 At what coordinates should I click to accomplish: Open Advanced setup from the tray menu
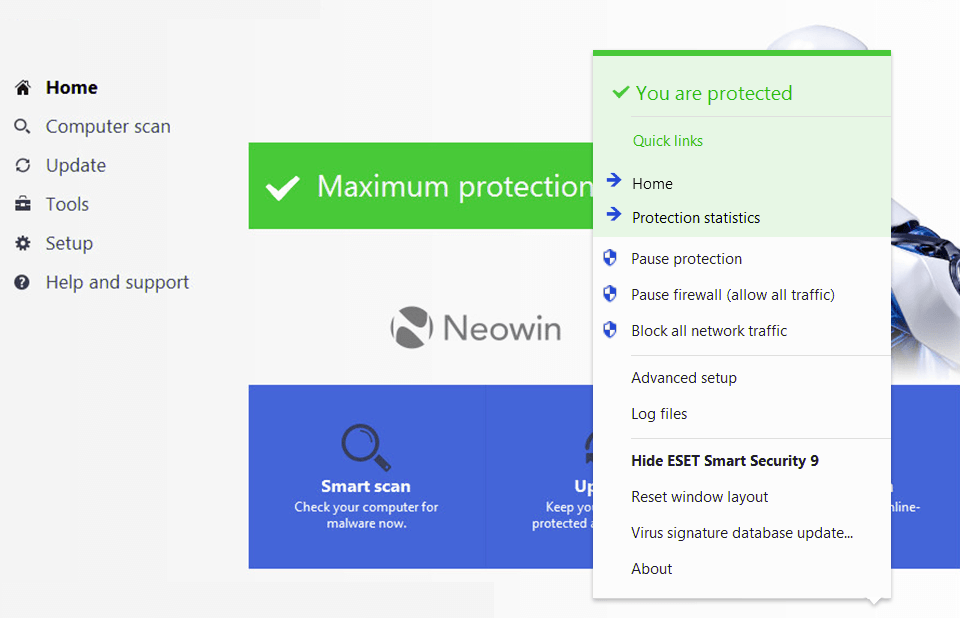[684, 378]
